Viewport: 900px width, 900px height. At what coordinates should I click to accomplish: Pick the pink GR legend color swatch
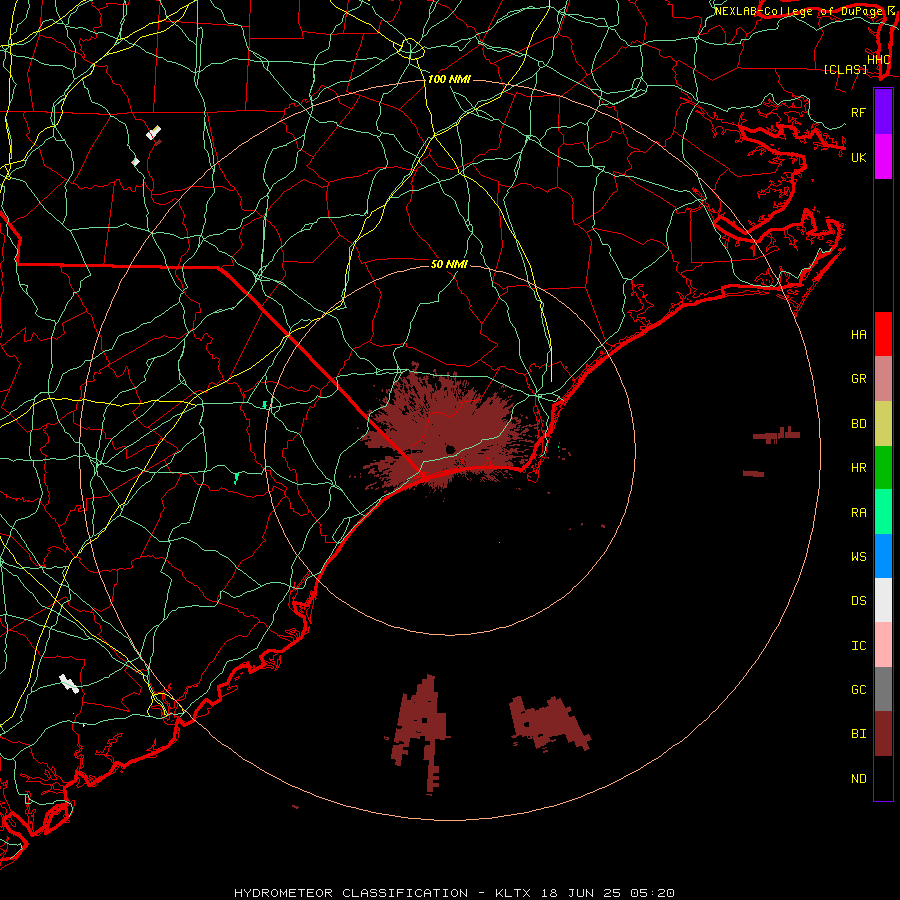click(x=883, y=379)
